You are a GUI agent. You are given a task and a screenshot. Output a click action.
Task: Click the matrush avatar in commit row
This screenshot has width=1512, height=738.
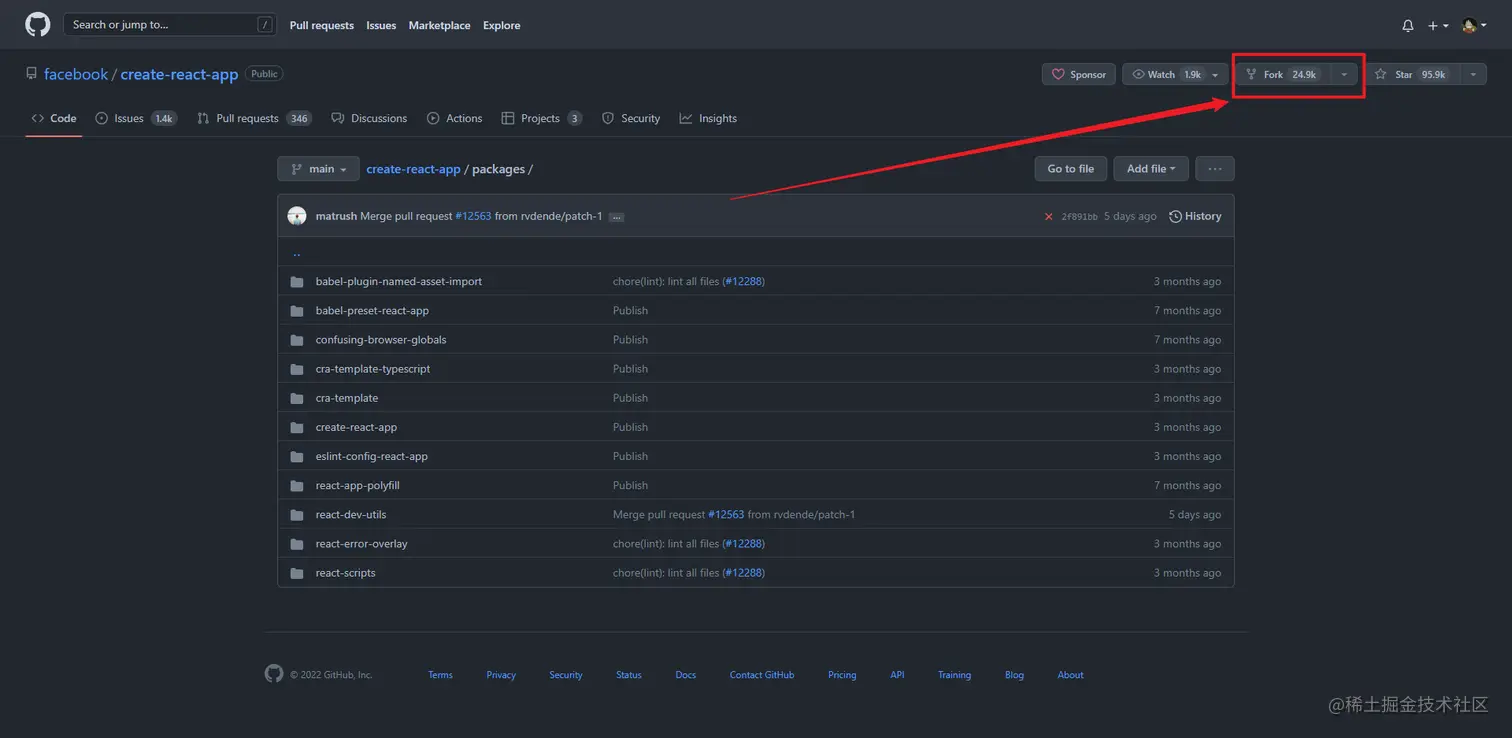pos(297,216)
